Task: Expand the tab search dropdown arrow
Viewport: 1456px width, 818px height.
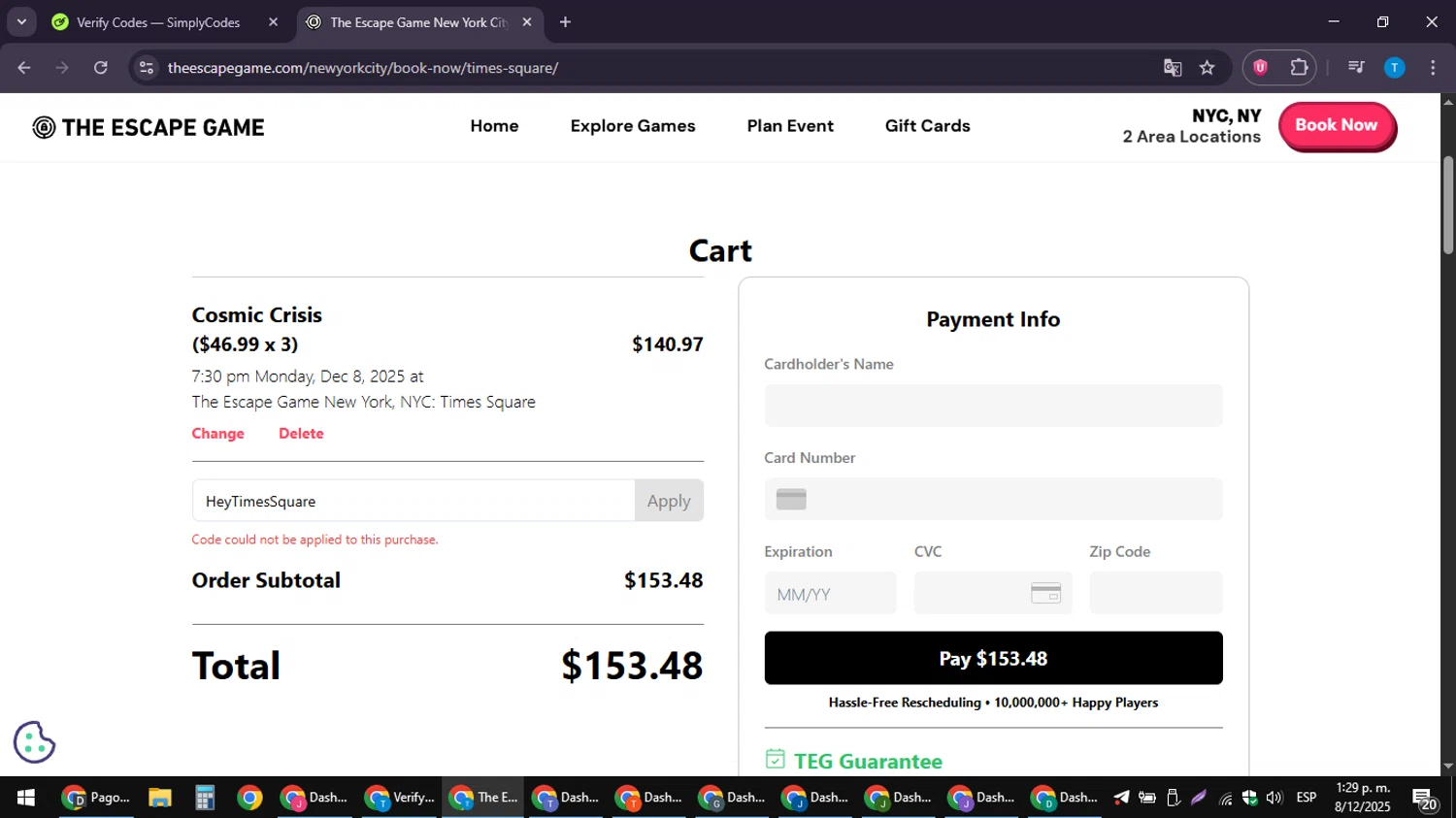Action: (21, 21)
